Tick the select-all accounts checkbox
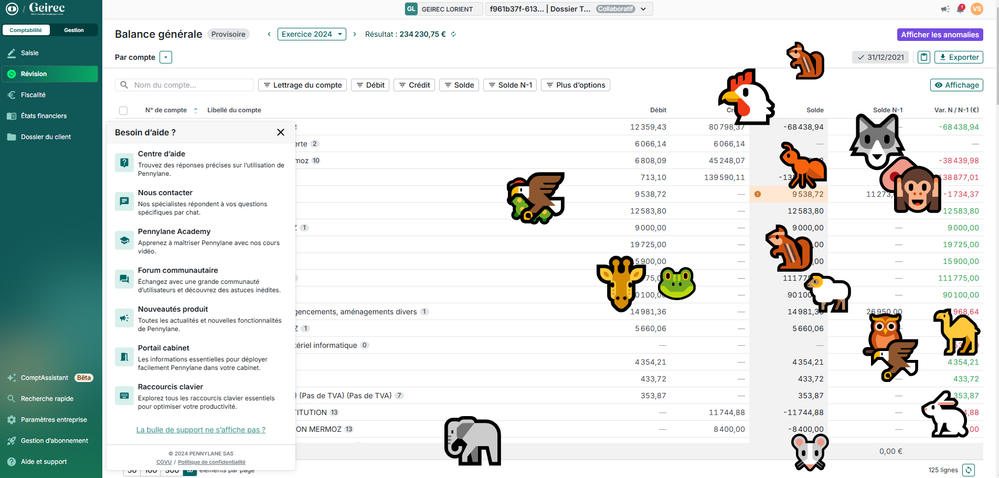Screen dimensions: 999x478 [x=124, y=110]
